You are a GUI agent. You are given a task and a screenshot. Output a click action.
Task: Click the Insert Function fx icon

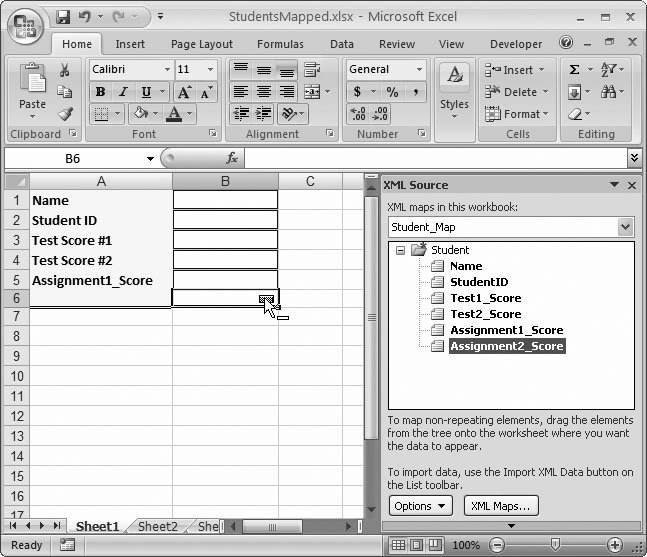point(232,158)
